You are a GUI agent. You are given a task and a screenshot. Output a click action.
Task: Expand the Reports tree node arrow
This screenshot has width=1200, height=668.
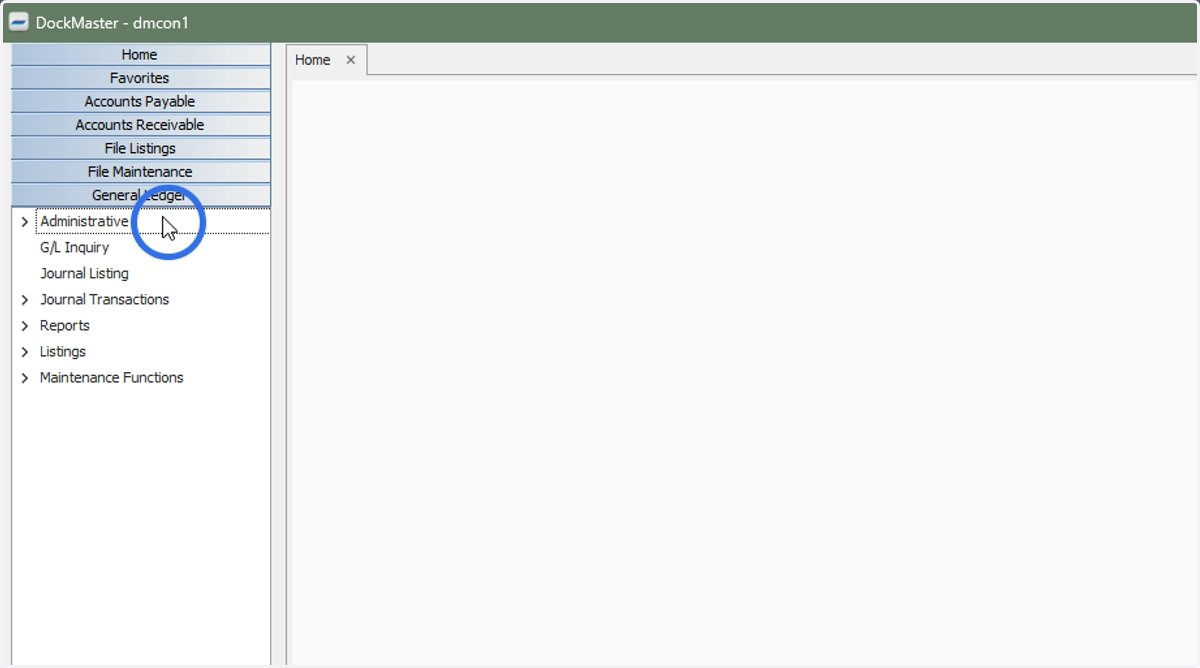25,326
